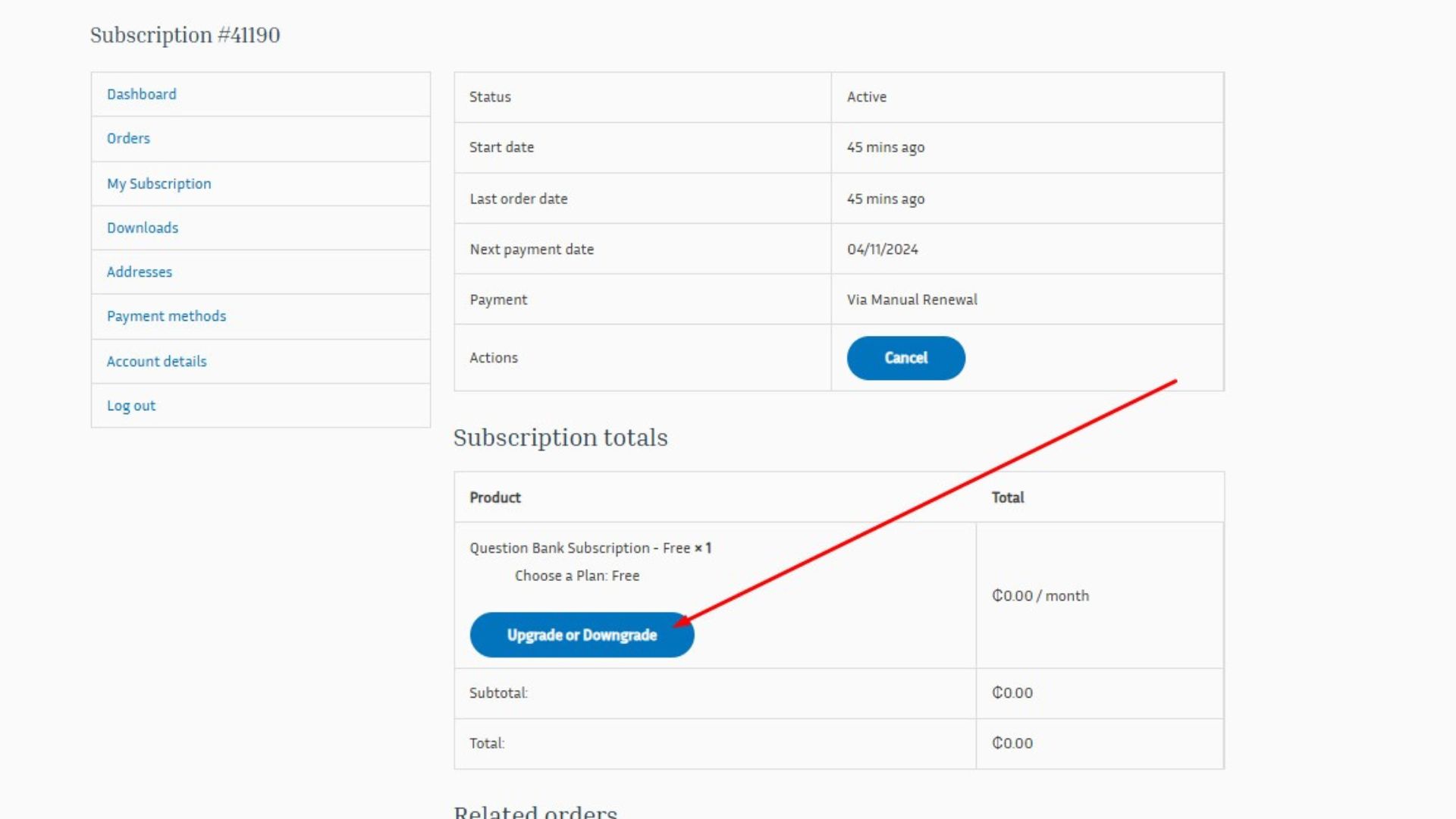
Task: Select the next payment date 04/11/2024
Action: (882, 249)
